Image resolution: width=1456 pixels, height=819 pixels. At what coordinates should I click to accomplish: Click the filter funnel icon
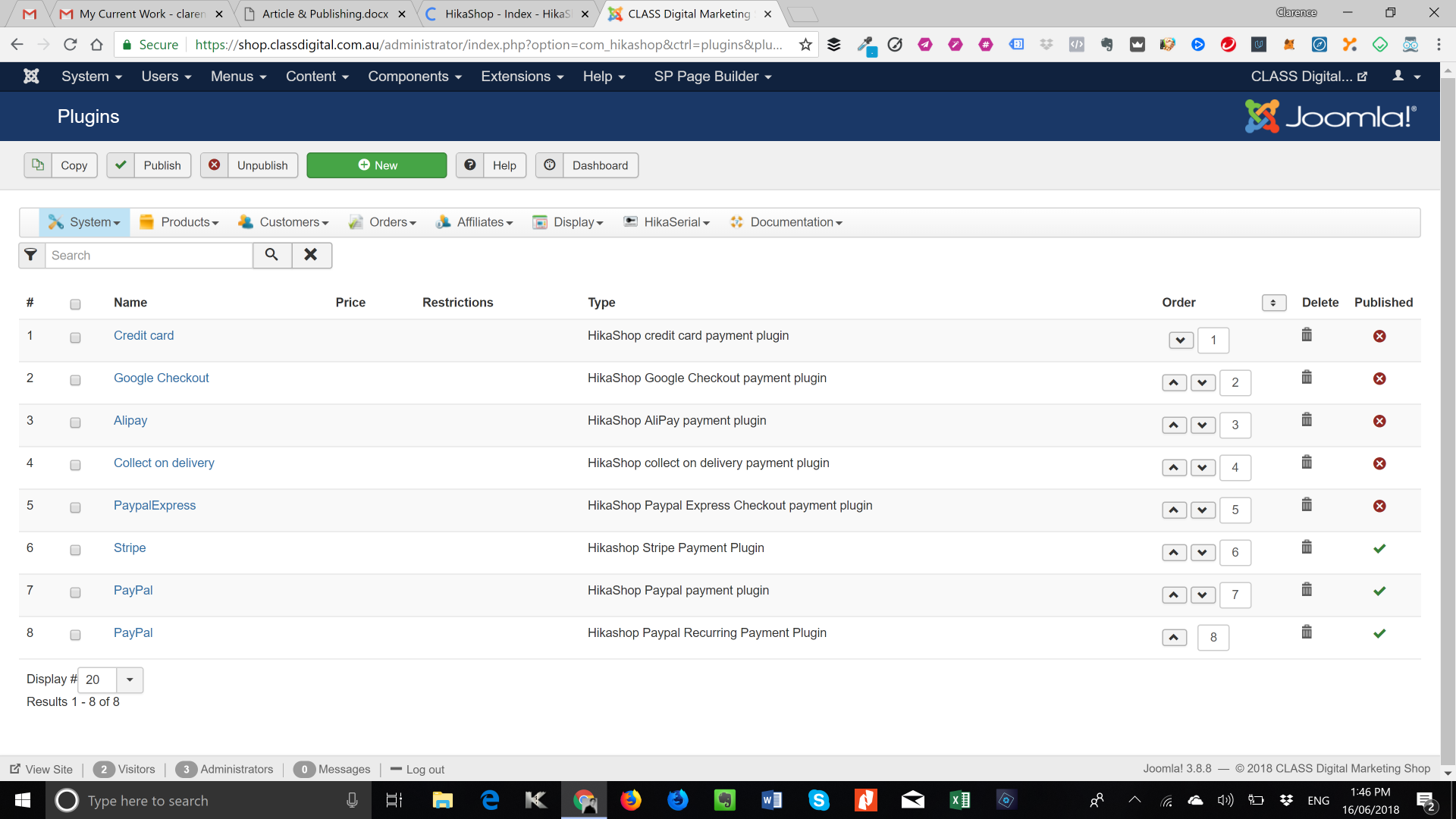pyautogui.click(x=31, y=256)
